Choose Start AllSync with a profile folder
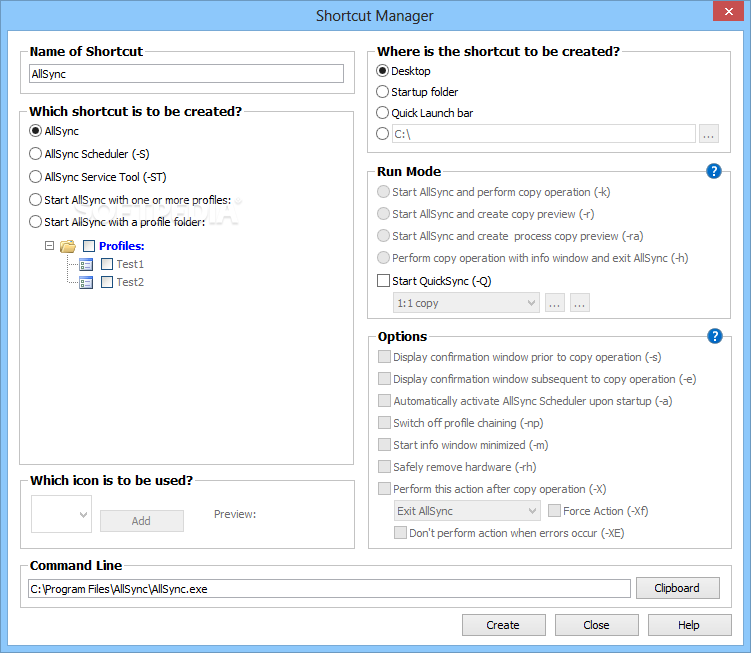 (x=35, y=222)
